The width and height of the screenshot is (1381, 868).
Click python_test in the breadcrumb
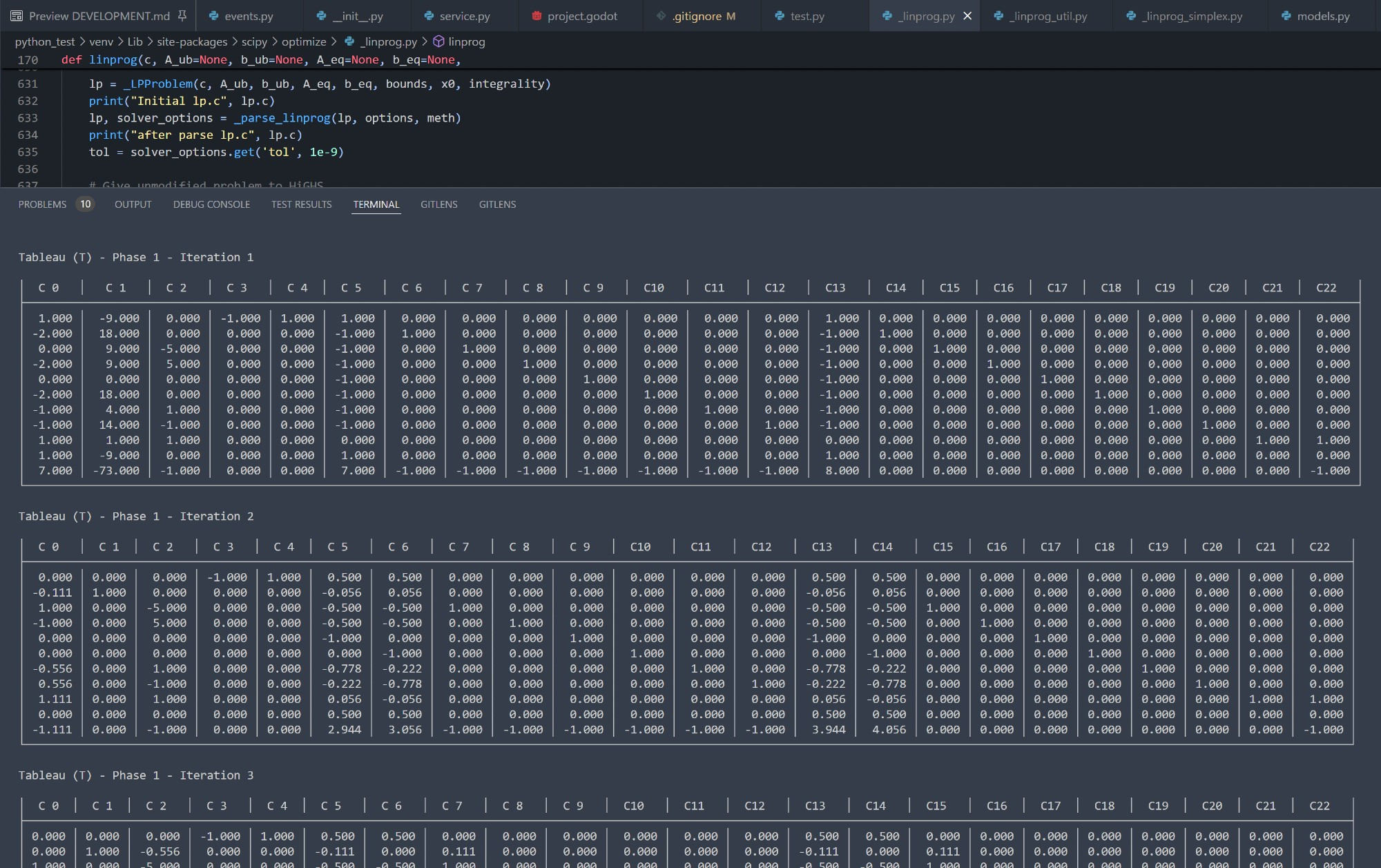45,41
